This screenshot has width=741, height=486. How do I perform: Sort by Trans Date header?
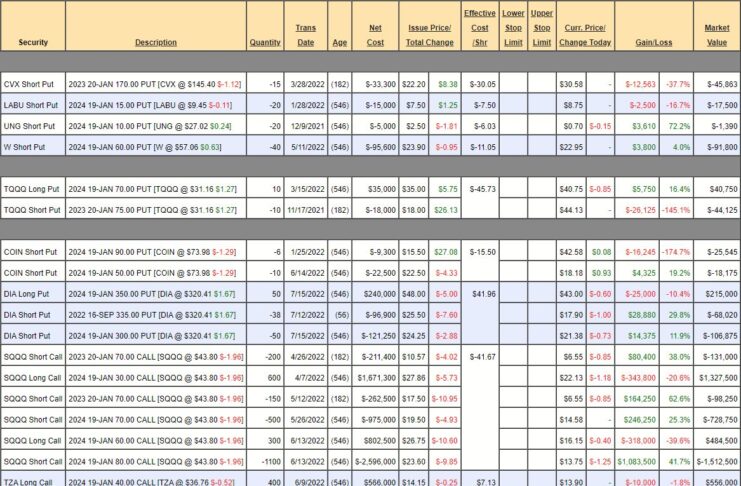306,35
